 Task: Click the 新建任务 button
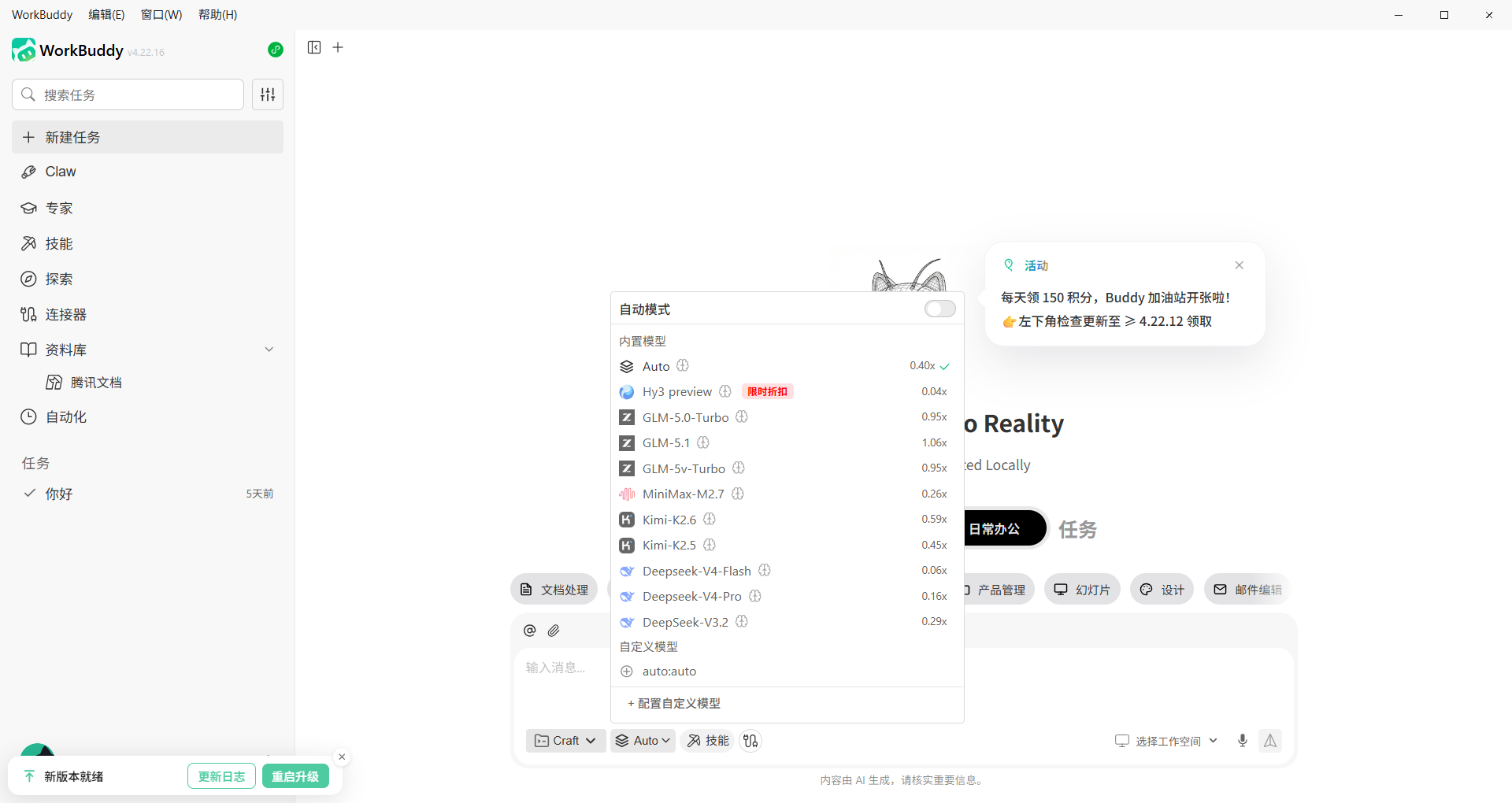[147, 137]
